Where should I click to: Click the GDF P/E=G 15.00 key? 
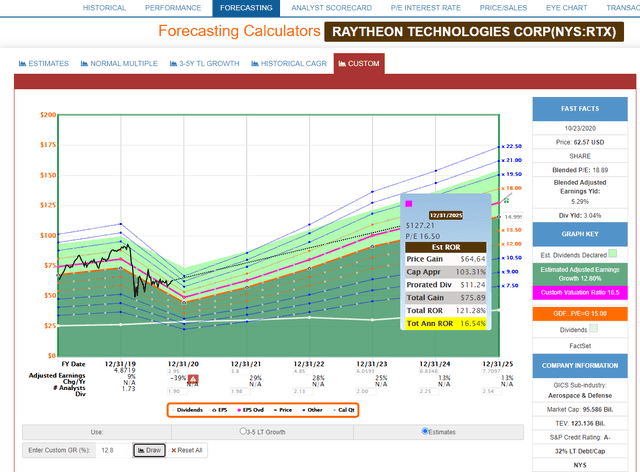[x=580, y=314]
